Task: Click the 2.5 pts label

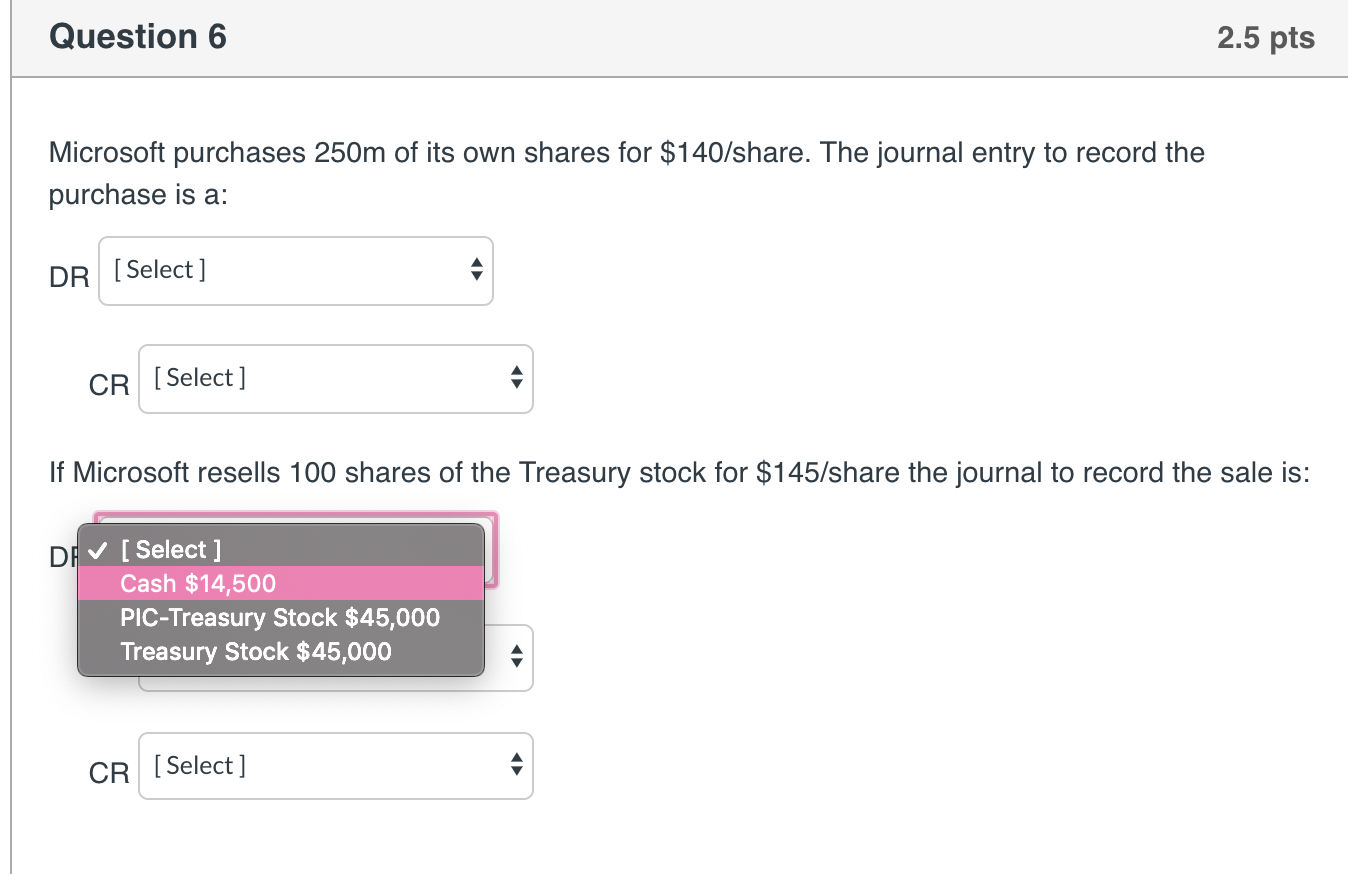Action: (x=1264, y=36)
